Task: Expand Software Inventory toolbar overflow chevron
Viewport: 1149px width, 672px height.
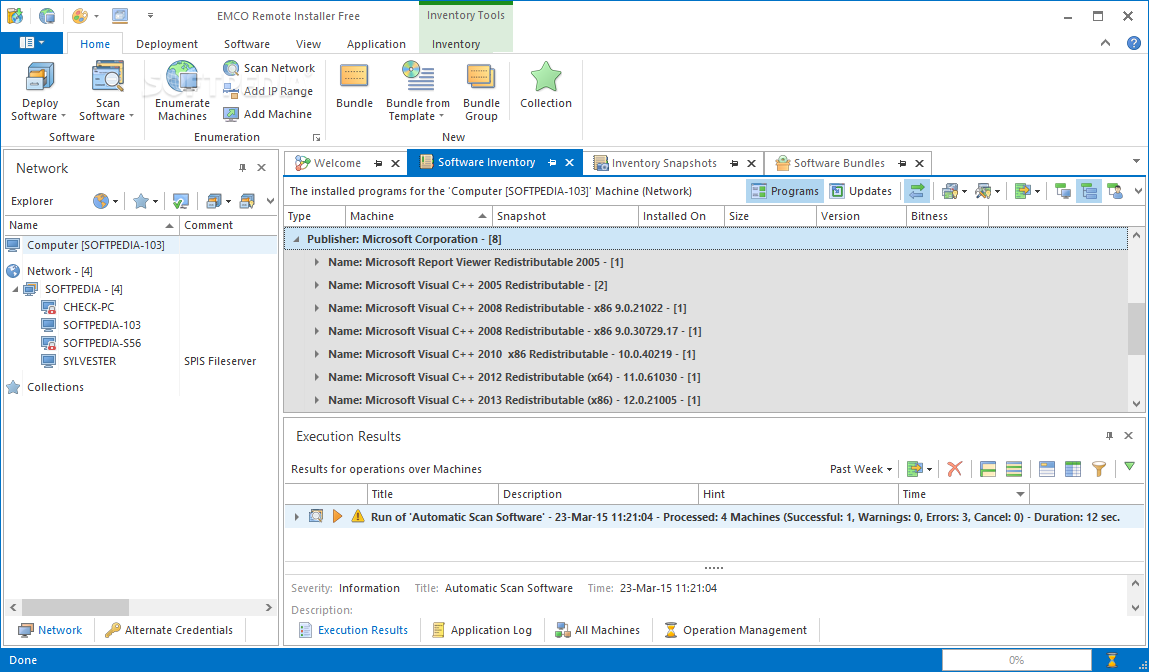Action: pos(1138,191)
